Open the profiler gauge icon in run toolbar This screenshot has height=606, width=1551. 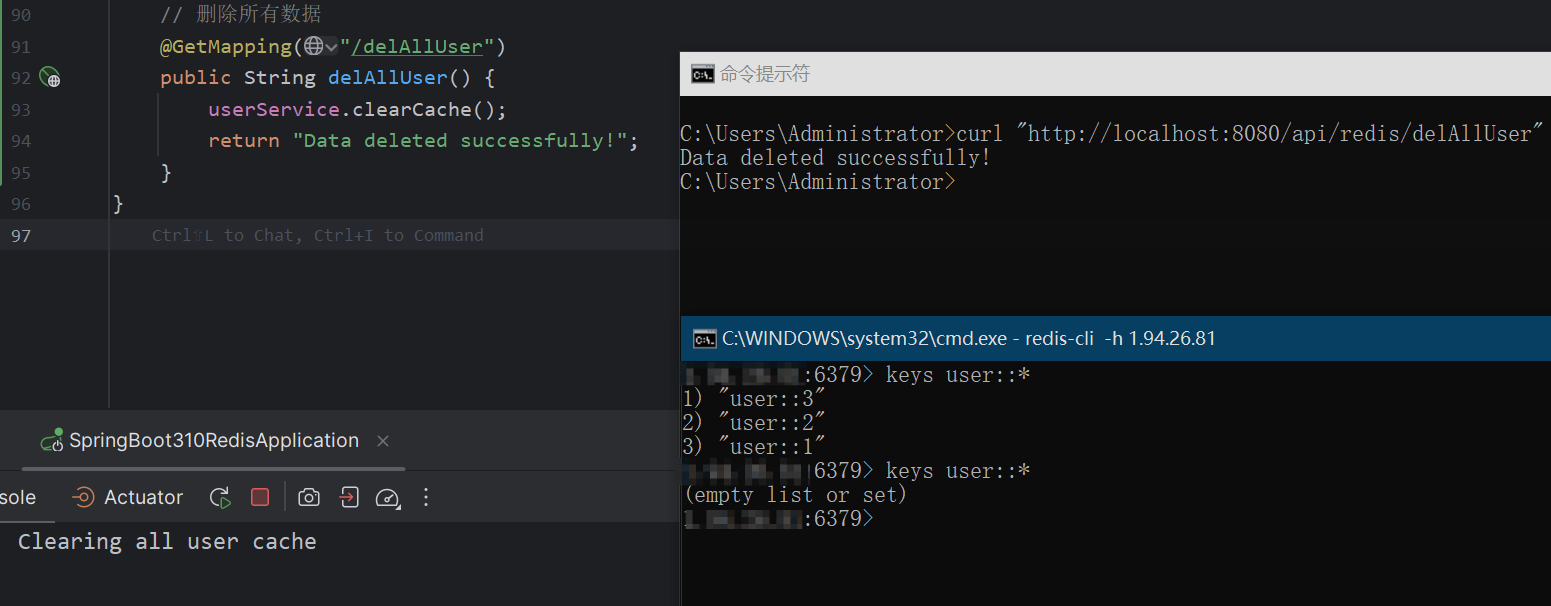[x=388, y=497]
